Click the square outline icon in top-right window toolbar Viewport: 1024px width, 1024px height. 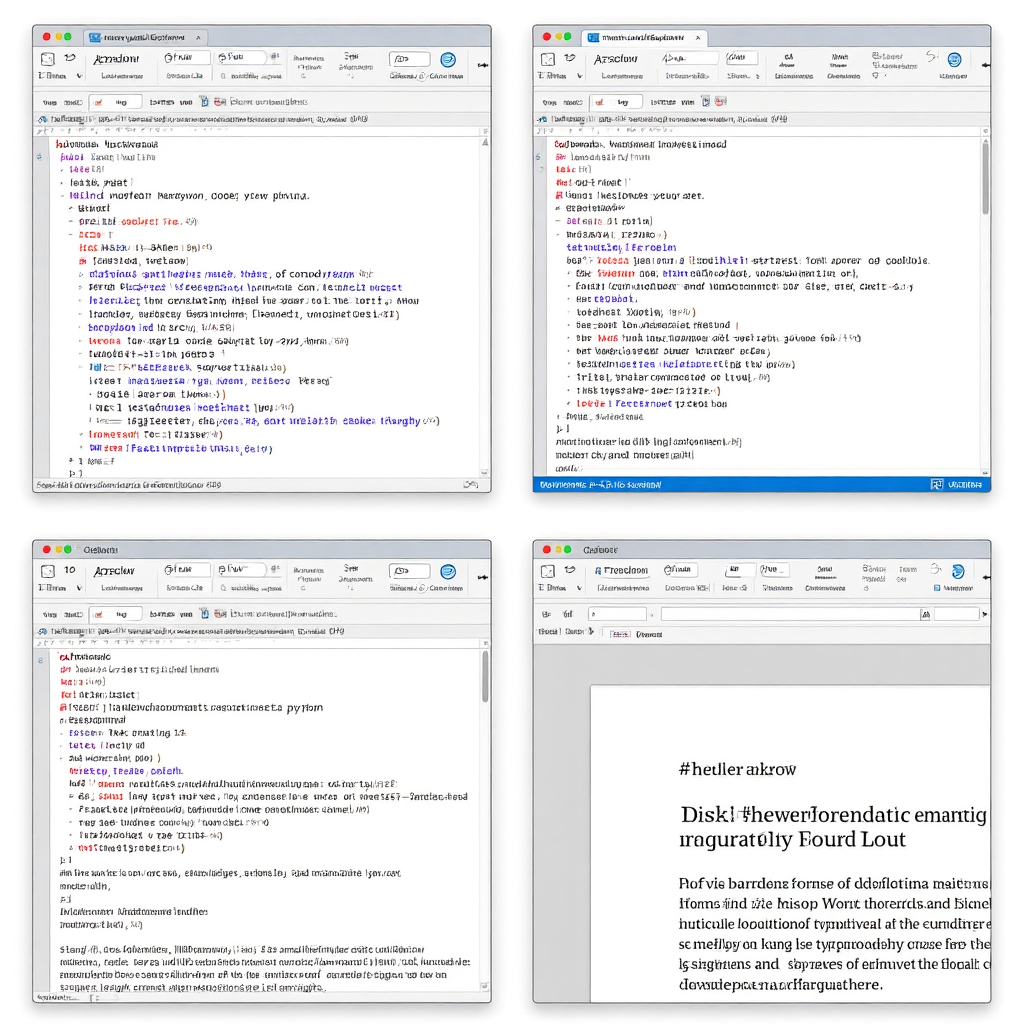coord(548,59)
